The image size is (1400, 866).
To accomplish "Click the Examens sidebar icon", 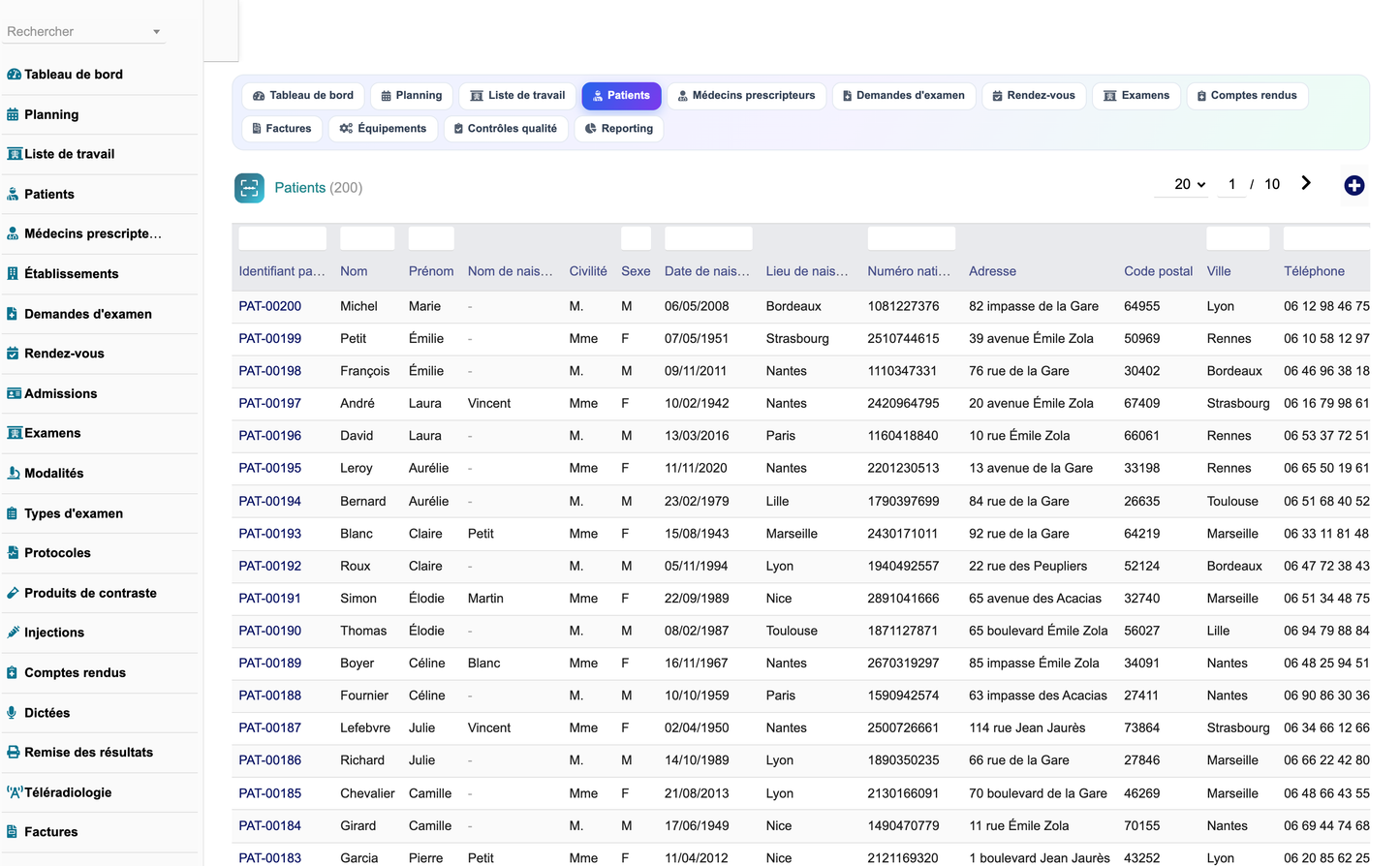I will (x=15, y=433).
